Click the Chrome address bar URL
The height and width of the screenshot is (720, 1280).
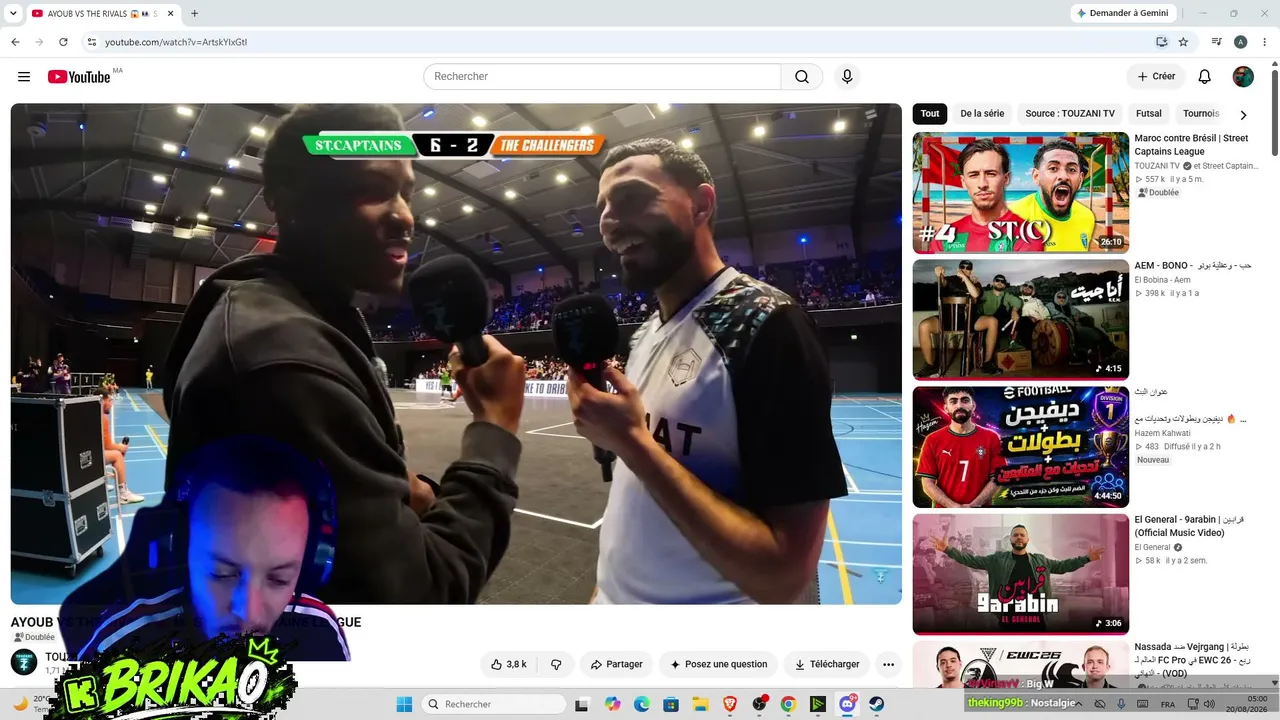point(176,42)
